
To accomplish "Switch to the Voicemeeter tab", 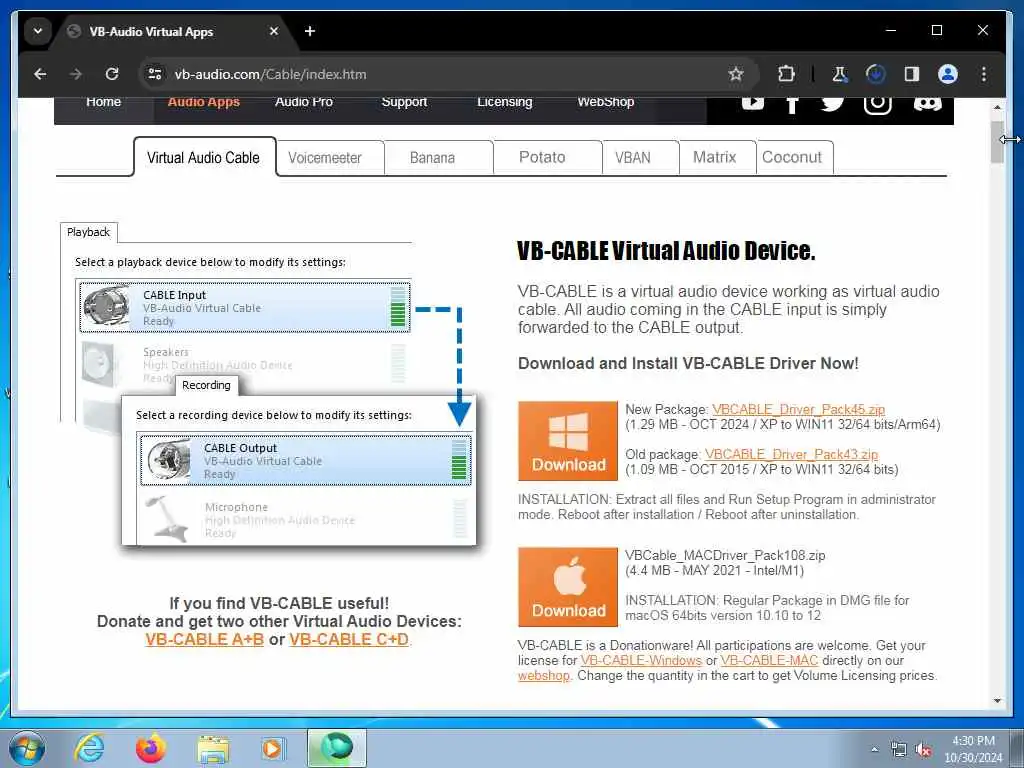I will coord(330,158).
